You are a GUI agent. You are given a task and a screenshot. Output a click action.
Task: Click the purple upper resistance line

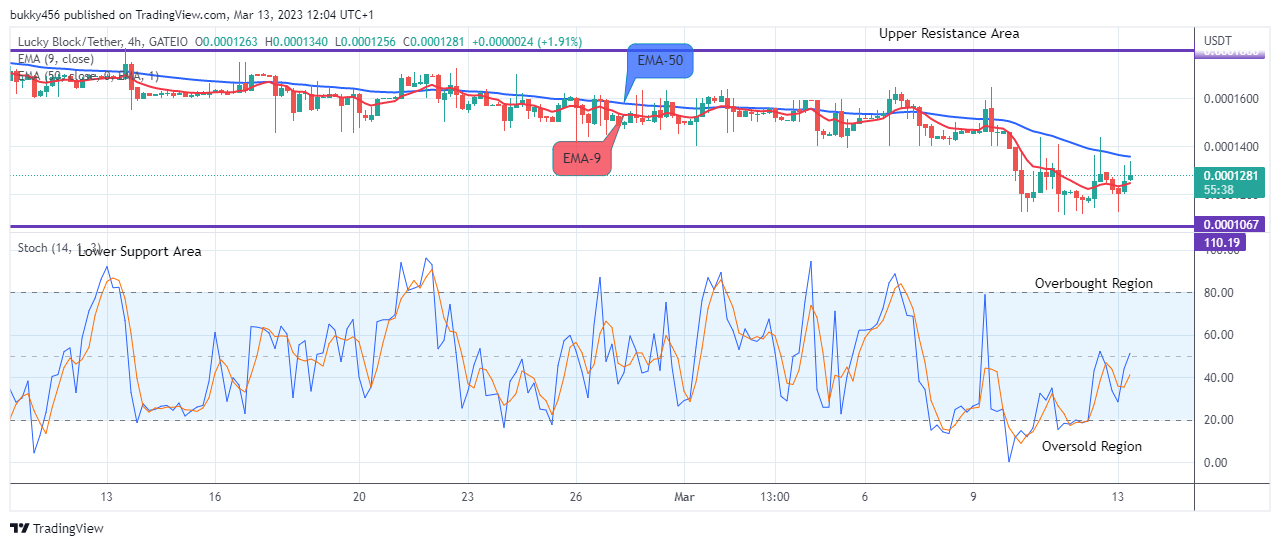600,50
